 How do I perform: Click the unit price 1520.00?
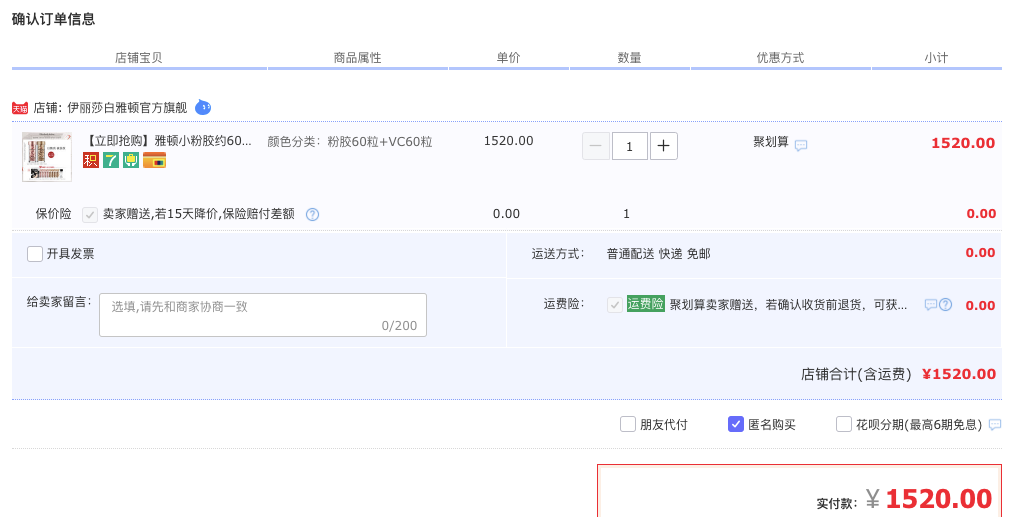[x=508, y=141]
